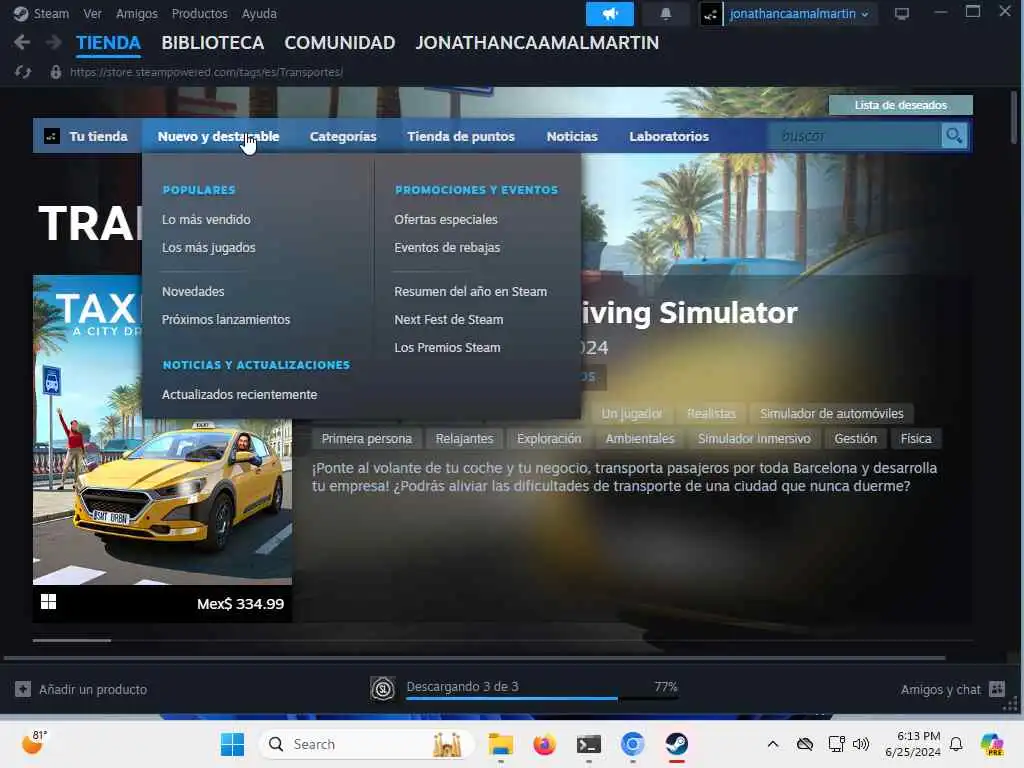Open the Ayuda menu
The width and height of the screenshot is (1024, 768).
(x=259, y=14)
